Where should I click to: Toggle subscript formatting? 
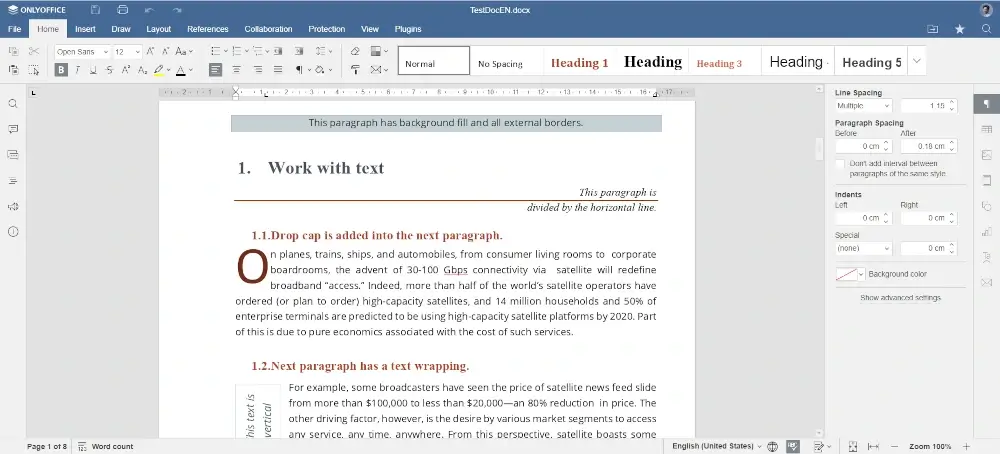pos(142,70)
